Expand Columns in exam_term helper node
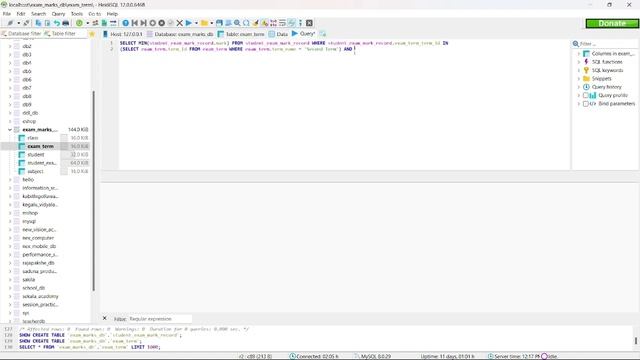The image size is (640, 360). coord(578,53)
